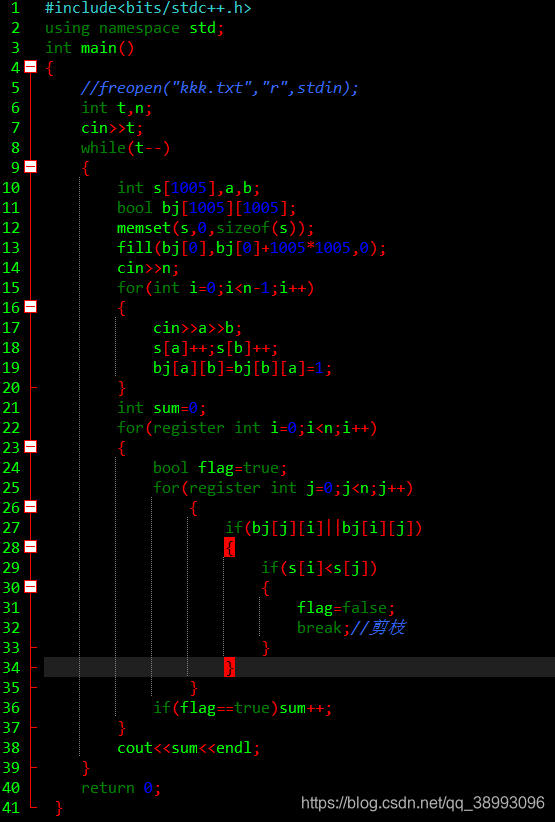Click the highlighted closing brace on line 34
555x822 pixels.
pos(230,667)
